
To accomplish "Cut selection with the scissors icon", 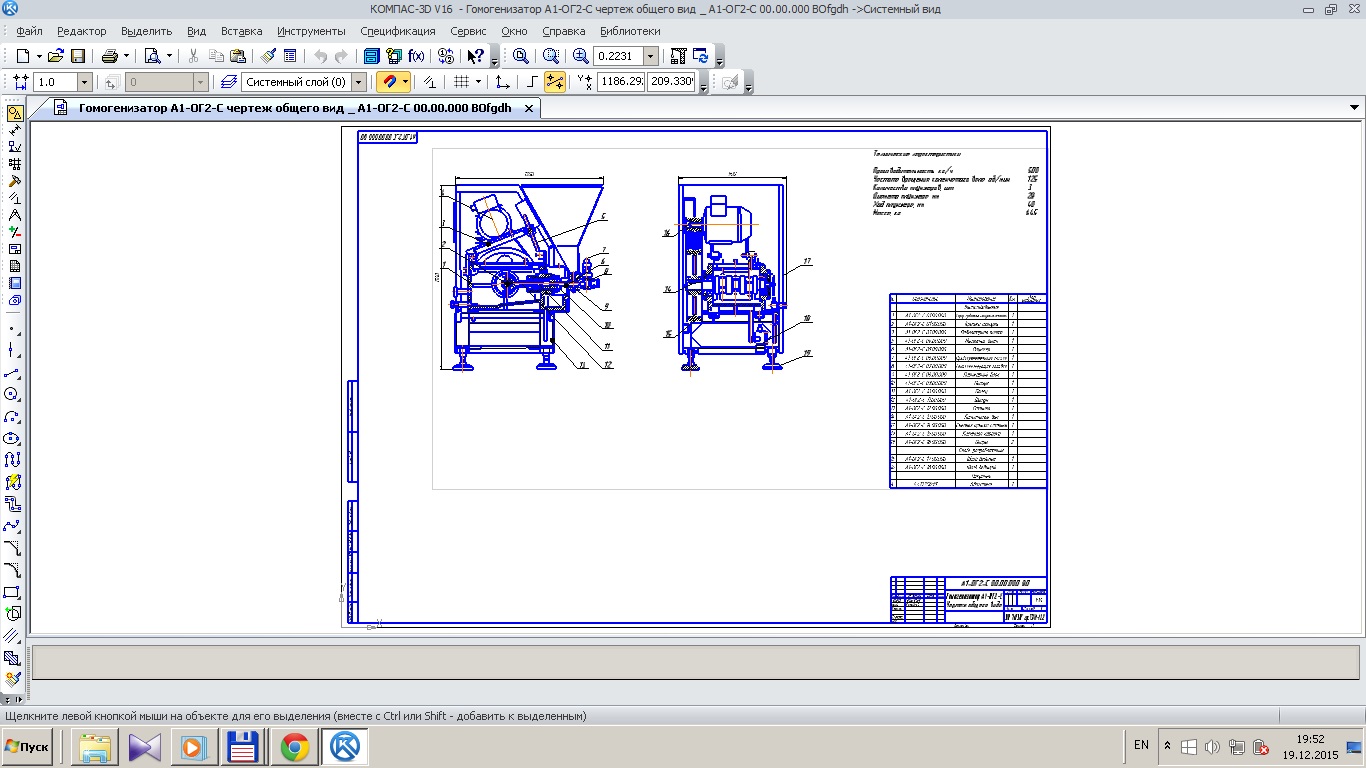I will coord(194,56).
